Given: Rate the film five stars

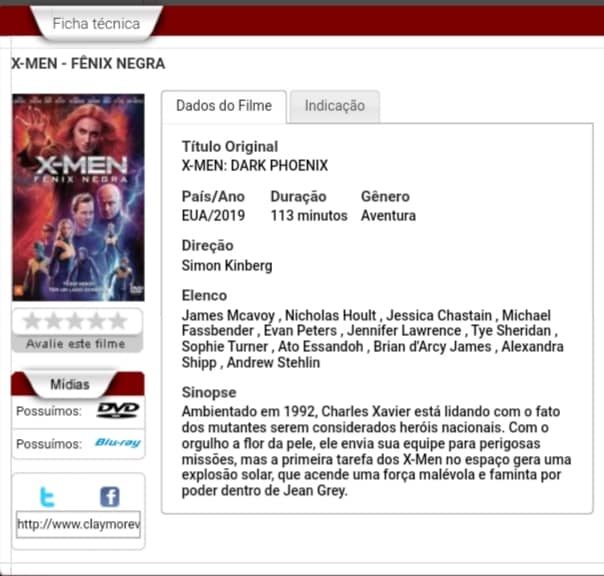Looking at the screenshot, I should pos(118,321).
